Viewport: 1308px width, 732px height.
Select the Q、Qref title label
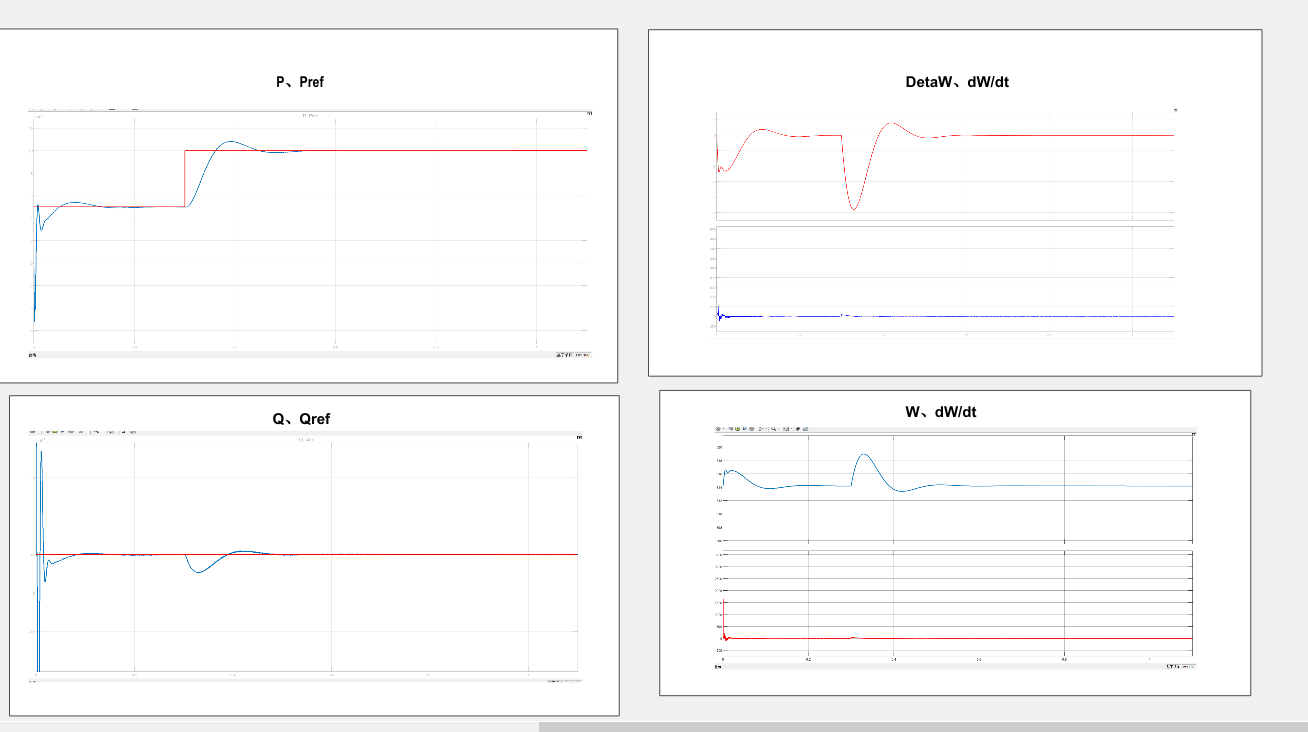pos(301,419)
